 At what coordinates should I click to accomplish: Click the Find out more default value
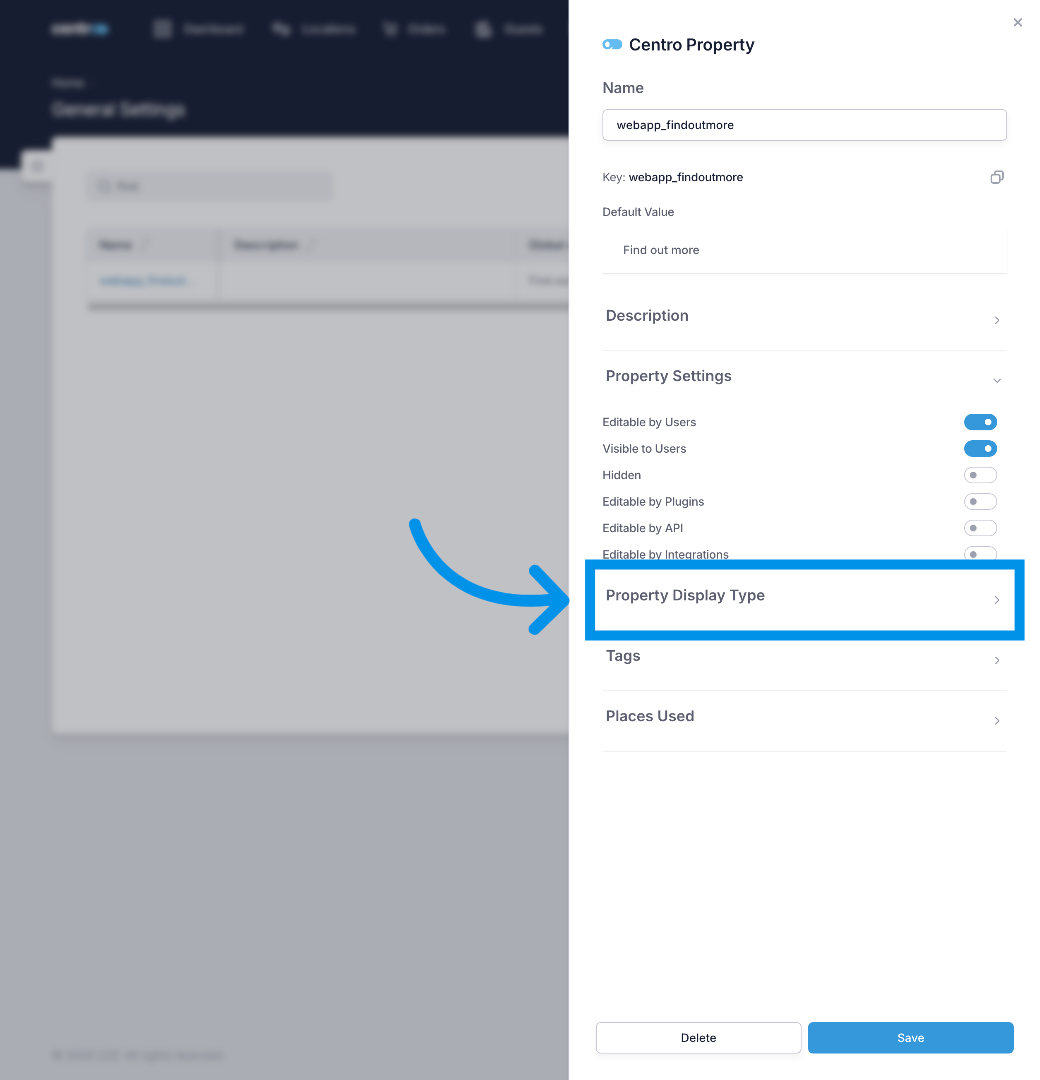[661, 250]
